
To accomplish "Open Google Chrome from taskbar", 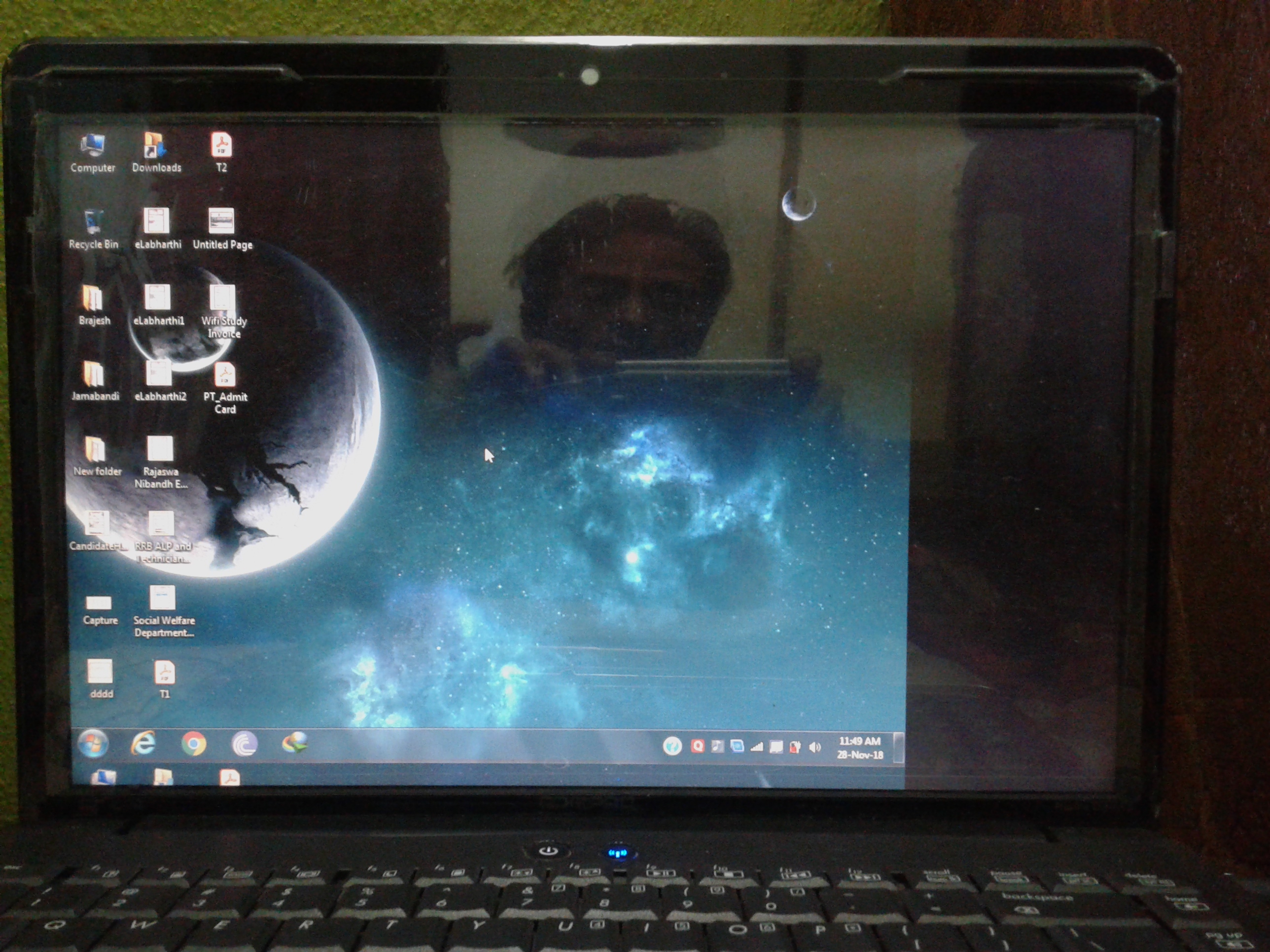I will 193,744.
